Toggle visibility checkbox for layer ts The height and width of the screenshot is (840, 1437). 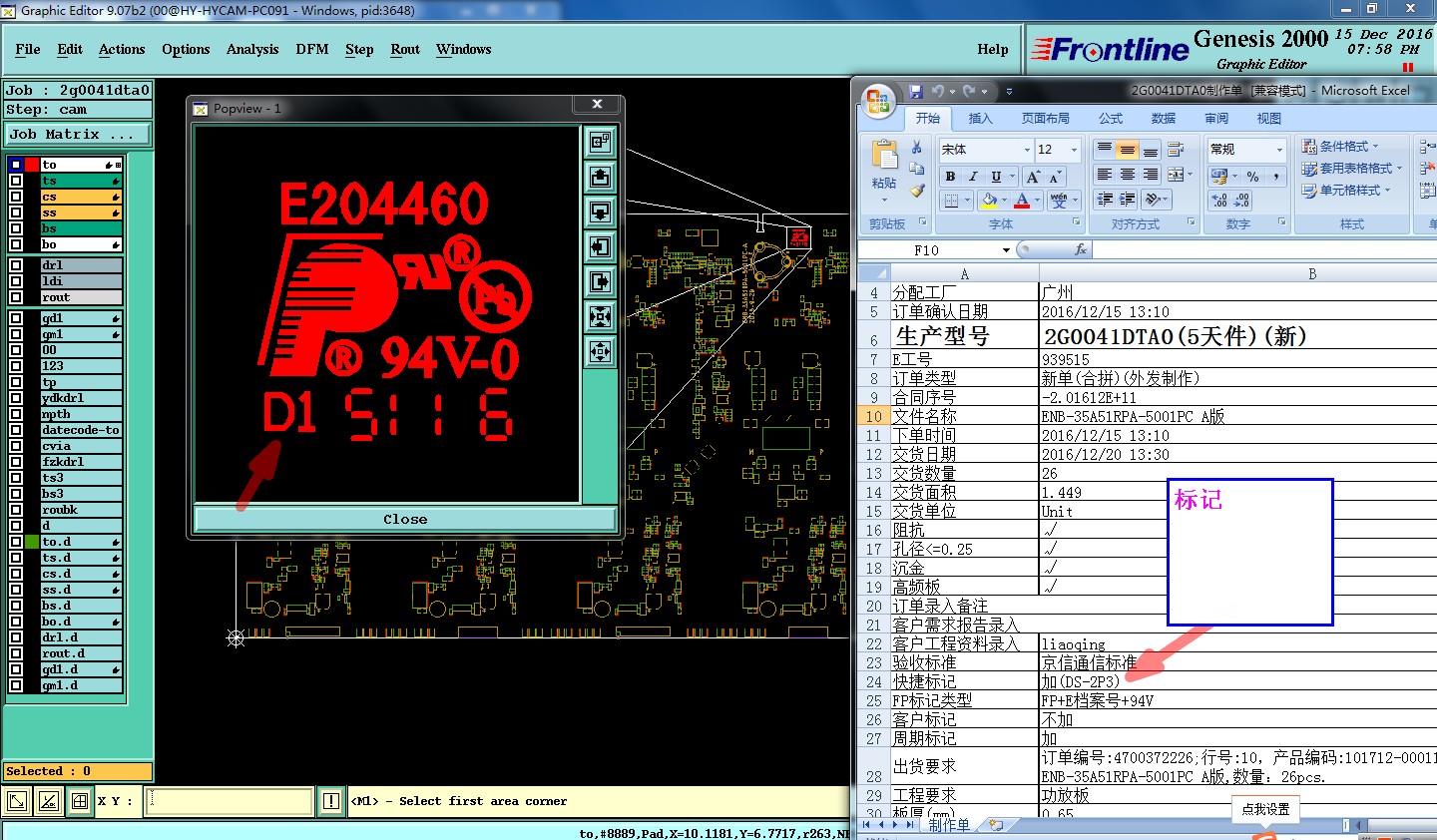(x=16, y=182)
